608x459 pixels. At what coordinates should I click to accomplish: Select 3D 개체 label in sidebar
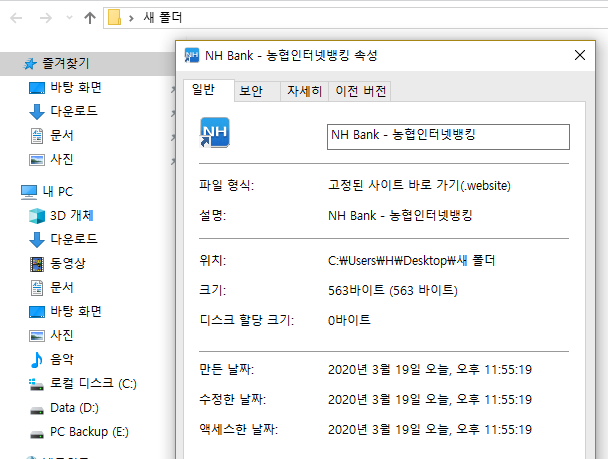[72, 216]
